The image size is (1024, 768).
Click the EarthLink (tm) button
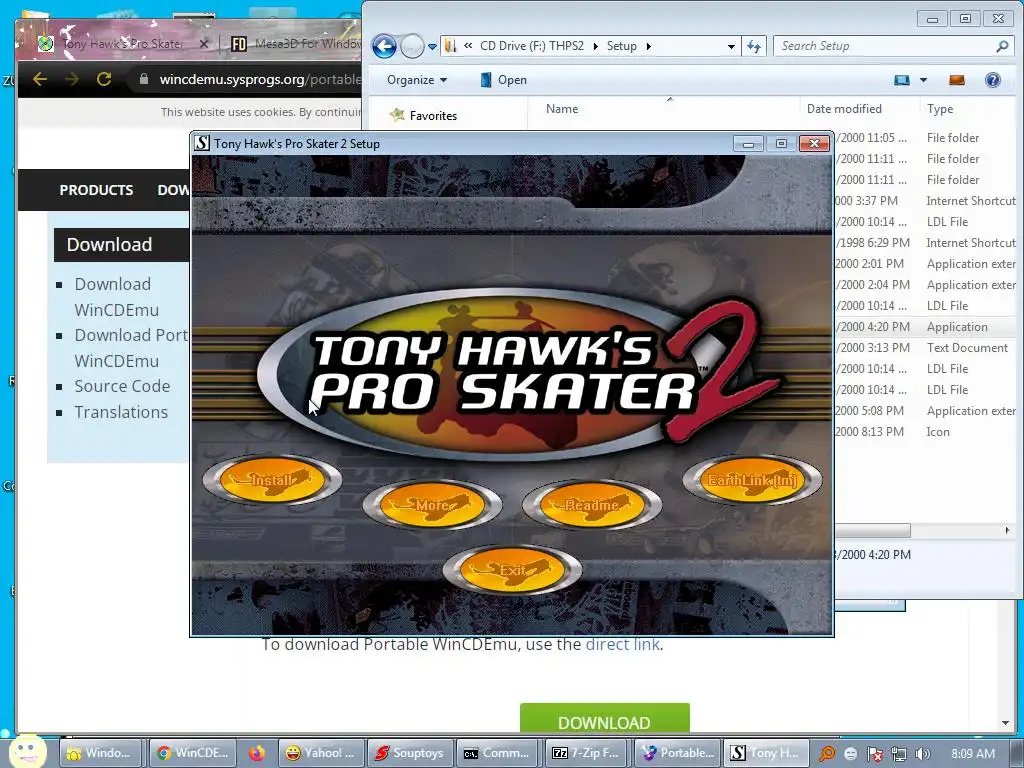(752, 480)
